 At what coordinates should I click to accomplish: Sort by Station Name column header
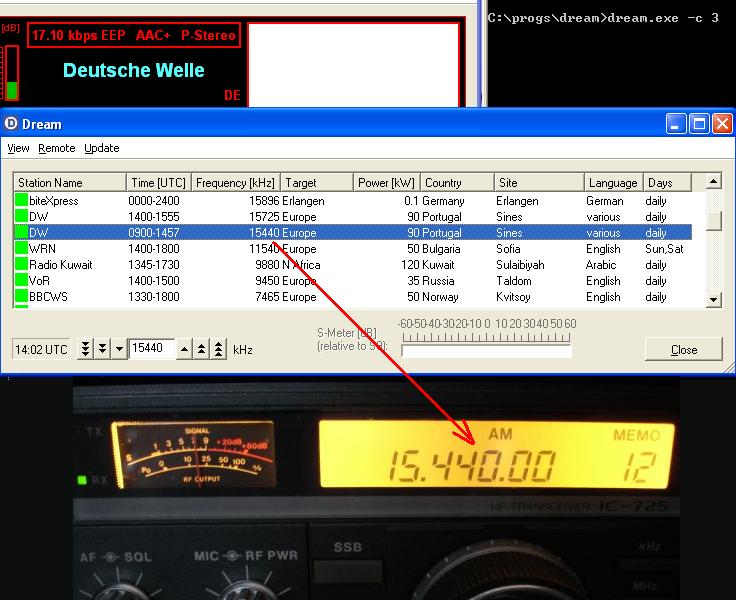click(69, 183)
